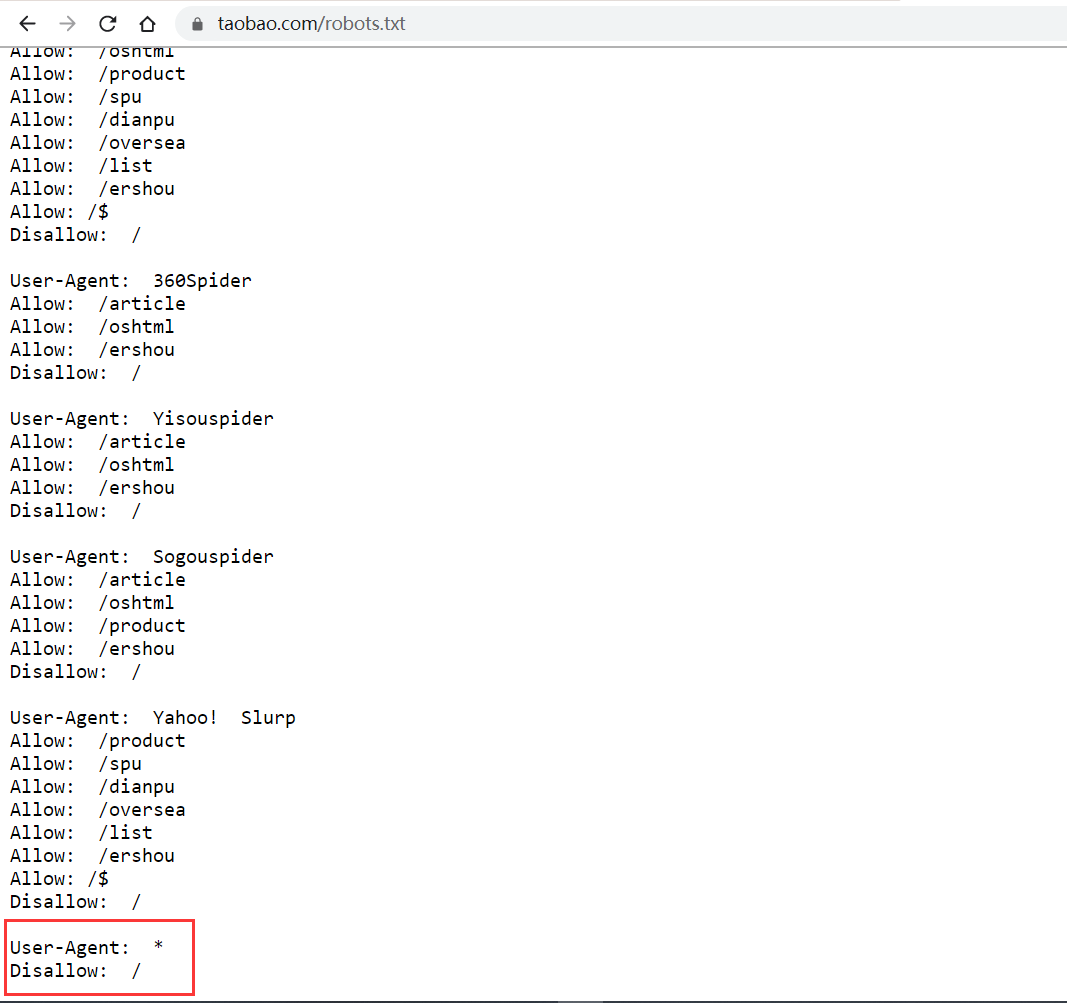Select the text 'User-Agent: Yahoo! Slurp'
Screen dimensions: 1067x1003
152,718
